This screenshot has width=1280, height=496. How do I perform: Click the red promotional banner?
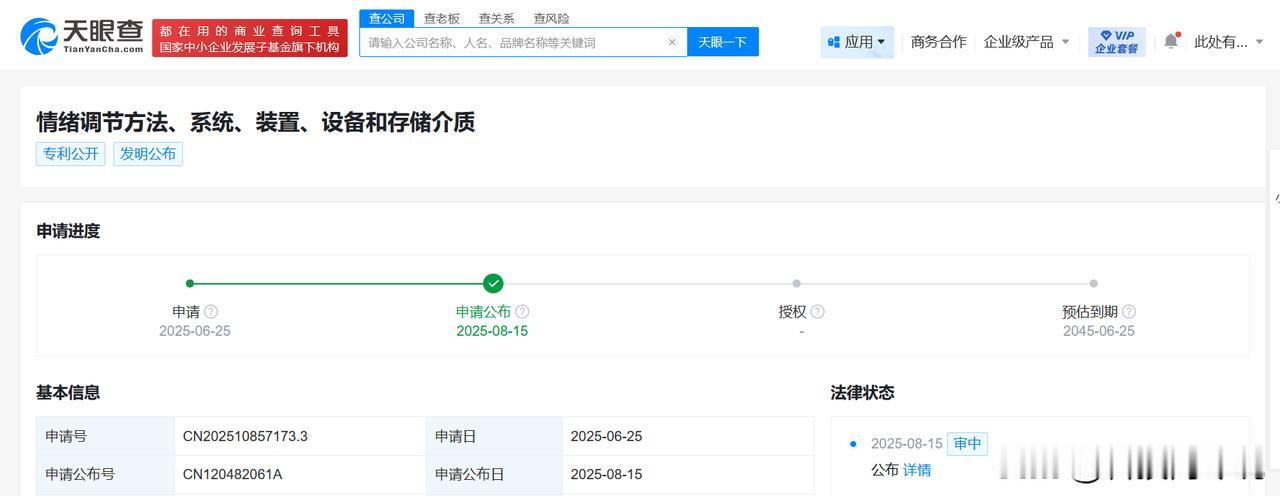[250, 38]
